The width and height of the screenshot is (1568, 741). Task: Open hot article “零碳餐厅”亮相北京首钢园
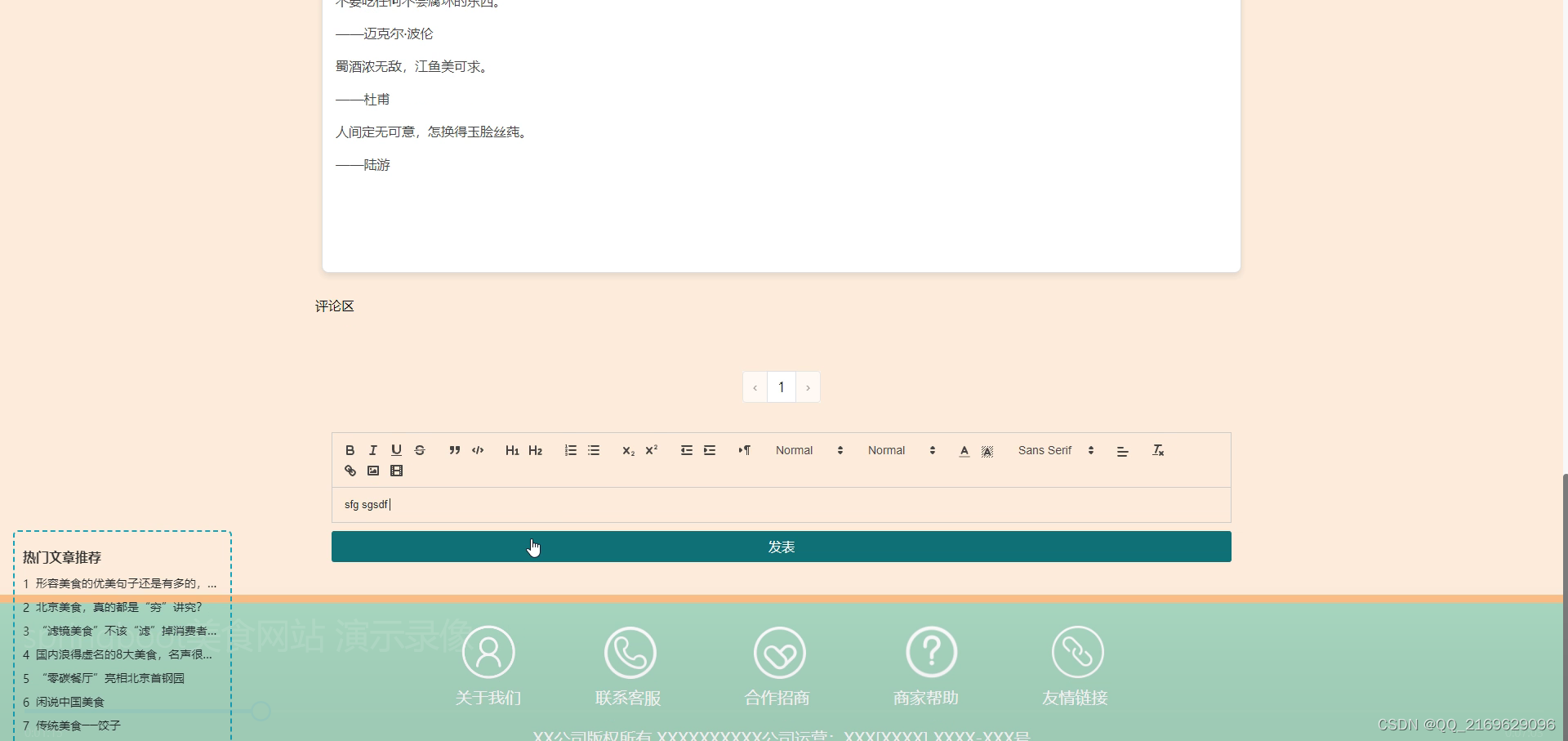pos(104,678)
